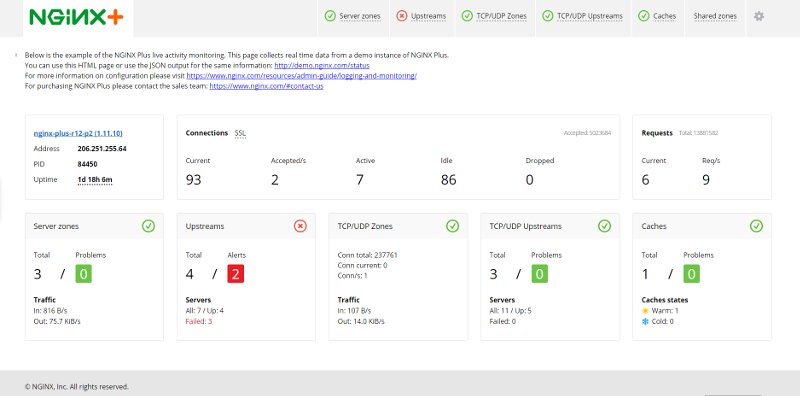Viewport: 800px width, 396px height.
Task: Click check icon in TCP/UDP Zones tab
Action: pyautogui.click(x=467, y=16)
